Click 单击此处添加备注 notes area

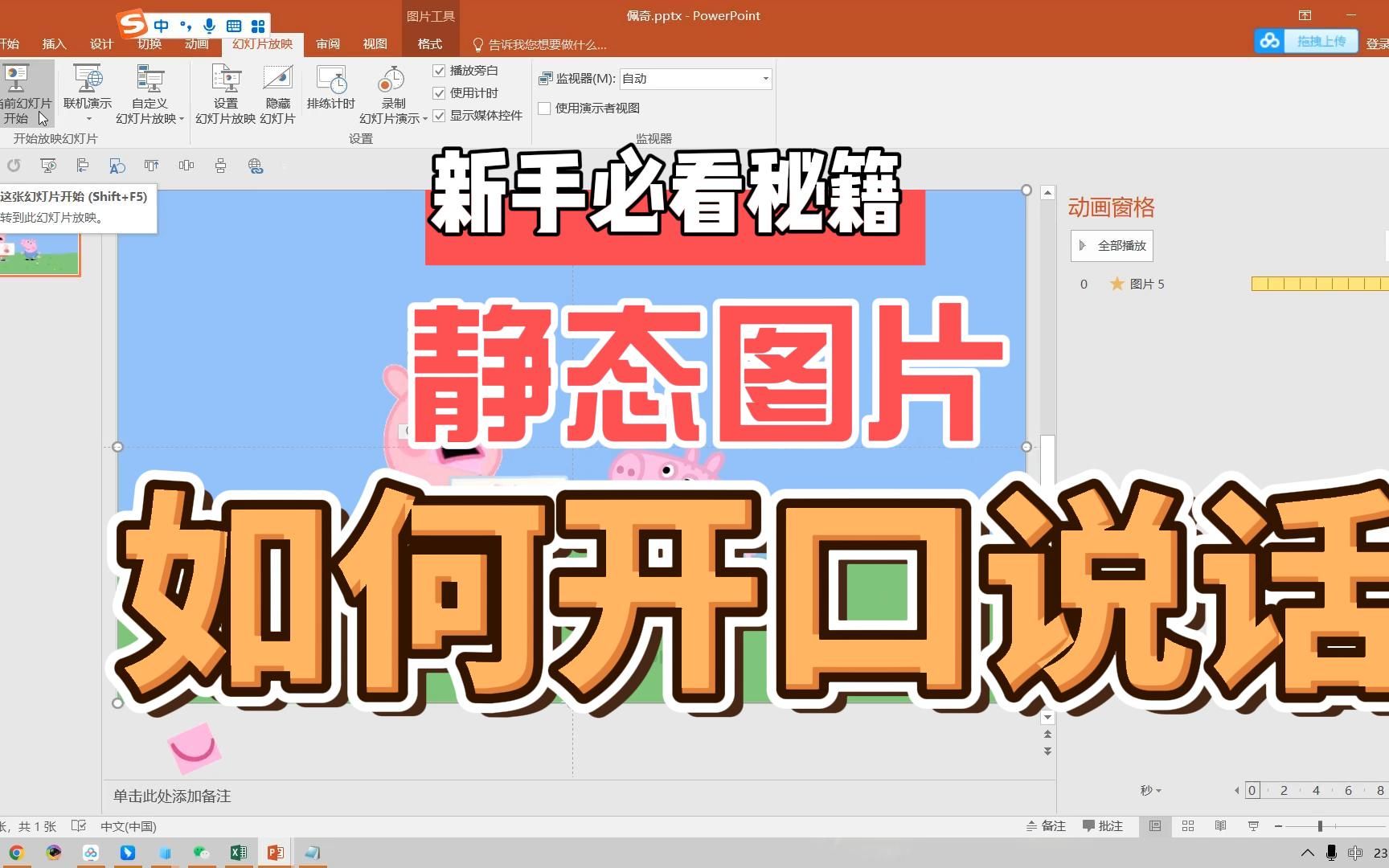tap(172, 796)
